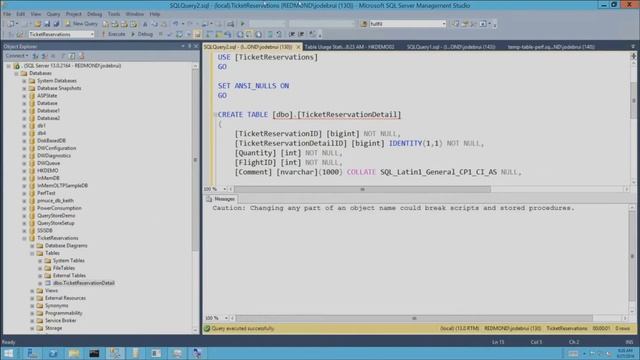The height and width of the screenshot is (360, 640).
Task: Toggle Include Live Query Statistics
Action: point(219,34)
